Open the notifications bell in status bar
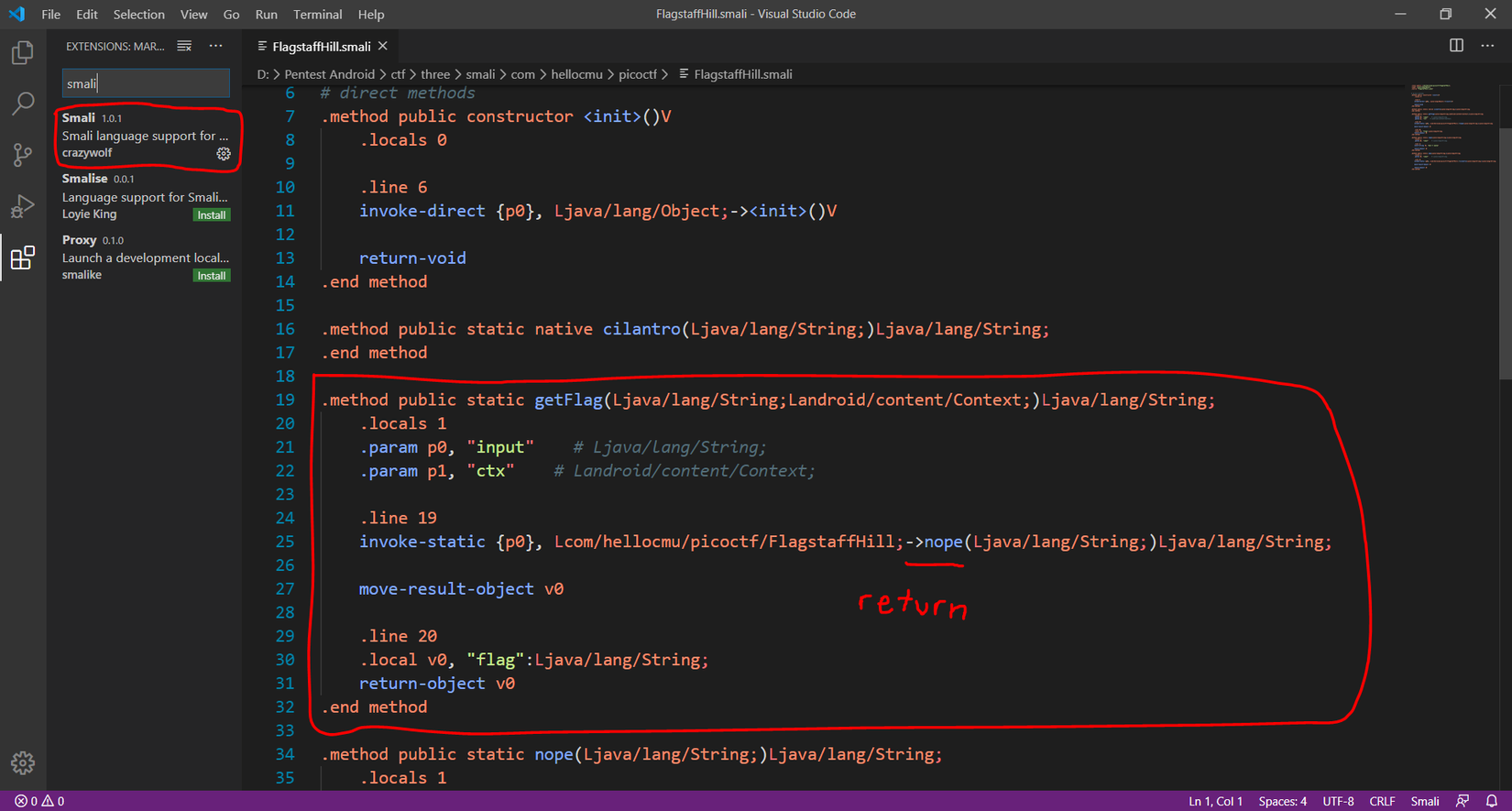1512x811 pixels. pyautogui.click(x=1492, y=801)
